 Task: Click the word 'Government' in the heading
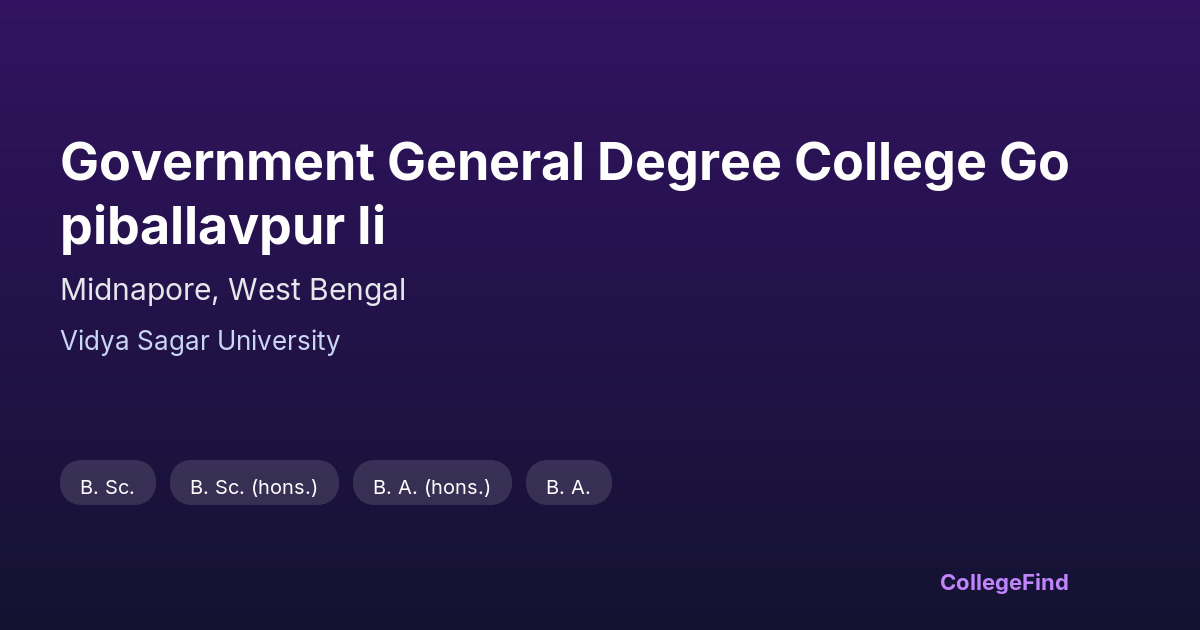click(x=217, y=164)
